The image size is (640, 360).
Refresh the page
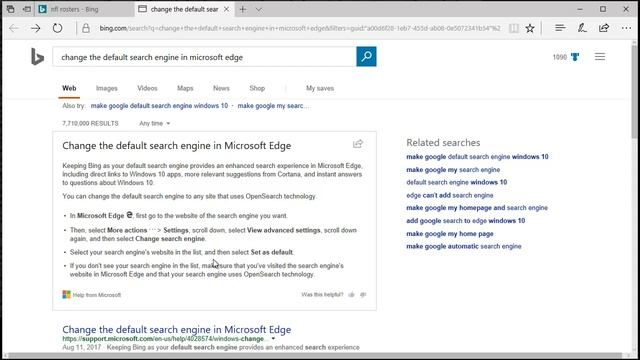pos(58,28)
